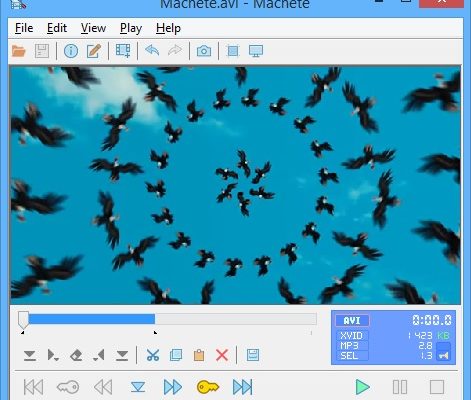Take a snapshot with the camera icon

coord(204,51)
